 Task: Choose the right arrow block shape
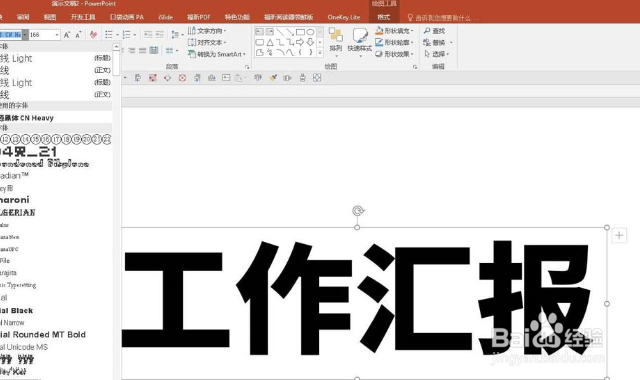300,42
